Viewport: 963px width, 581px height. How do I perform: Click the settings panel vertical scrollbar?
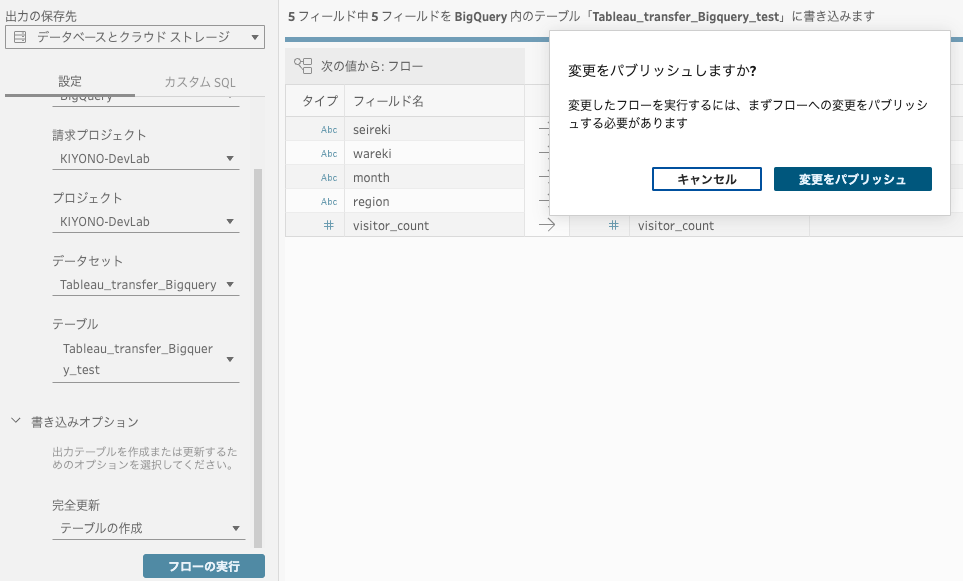[258, 358]
